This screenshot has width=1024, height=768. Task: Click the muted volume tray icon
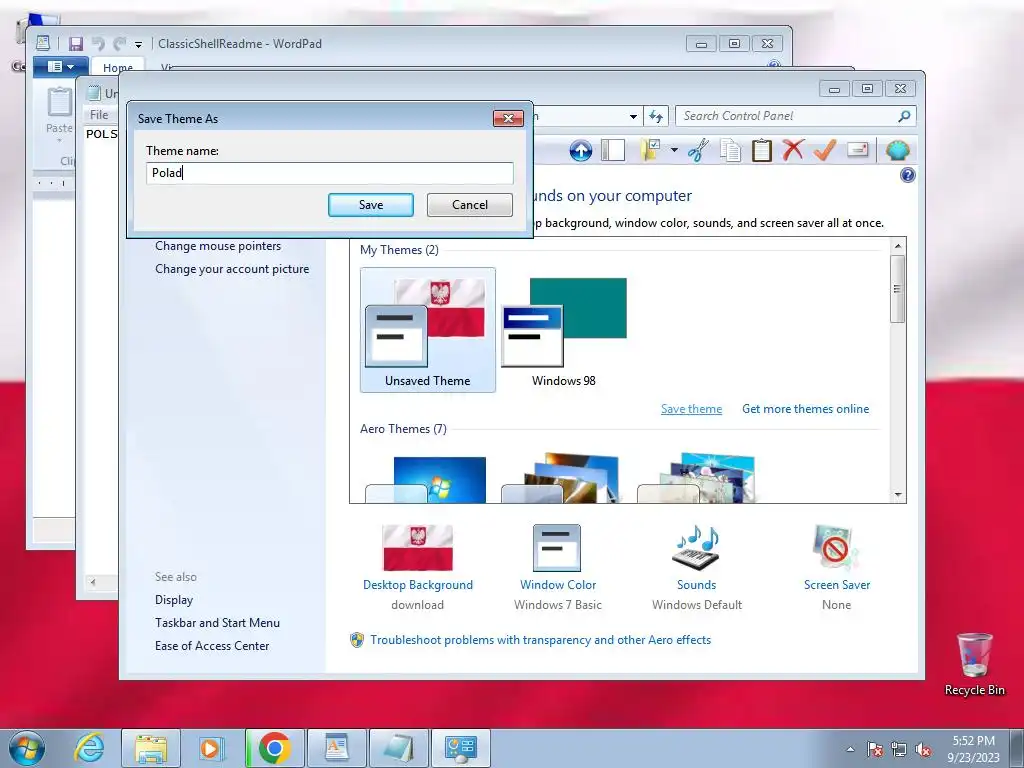(x=923, y=749)
